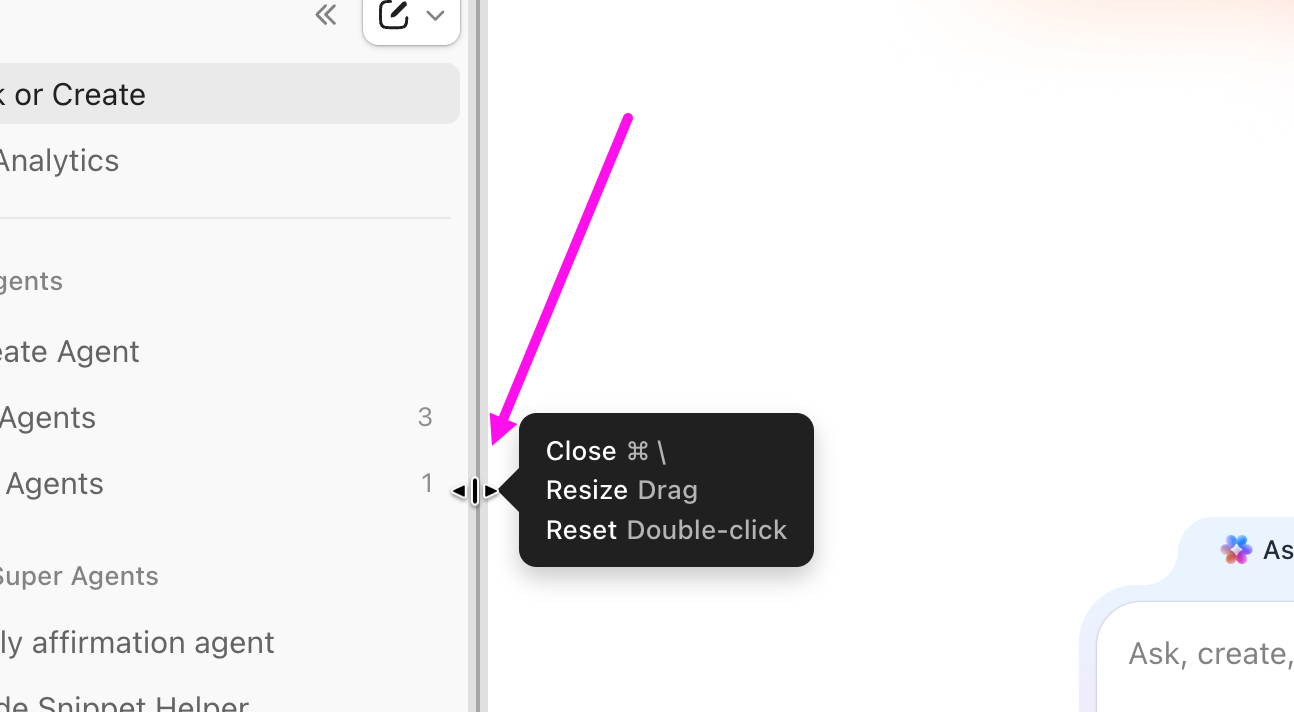Click the Close shortcut line in tooltip
Image resolution: width=1294 pixels, height=712 pixels.
pyautogui.click(x=606, y=451)
